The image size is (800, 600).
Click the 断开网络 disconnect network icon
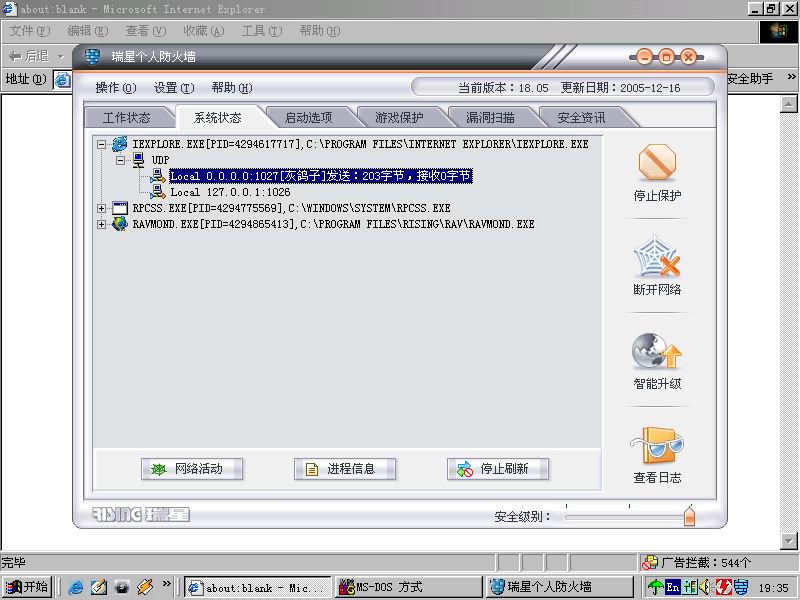click(657, 256)
